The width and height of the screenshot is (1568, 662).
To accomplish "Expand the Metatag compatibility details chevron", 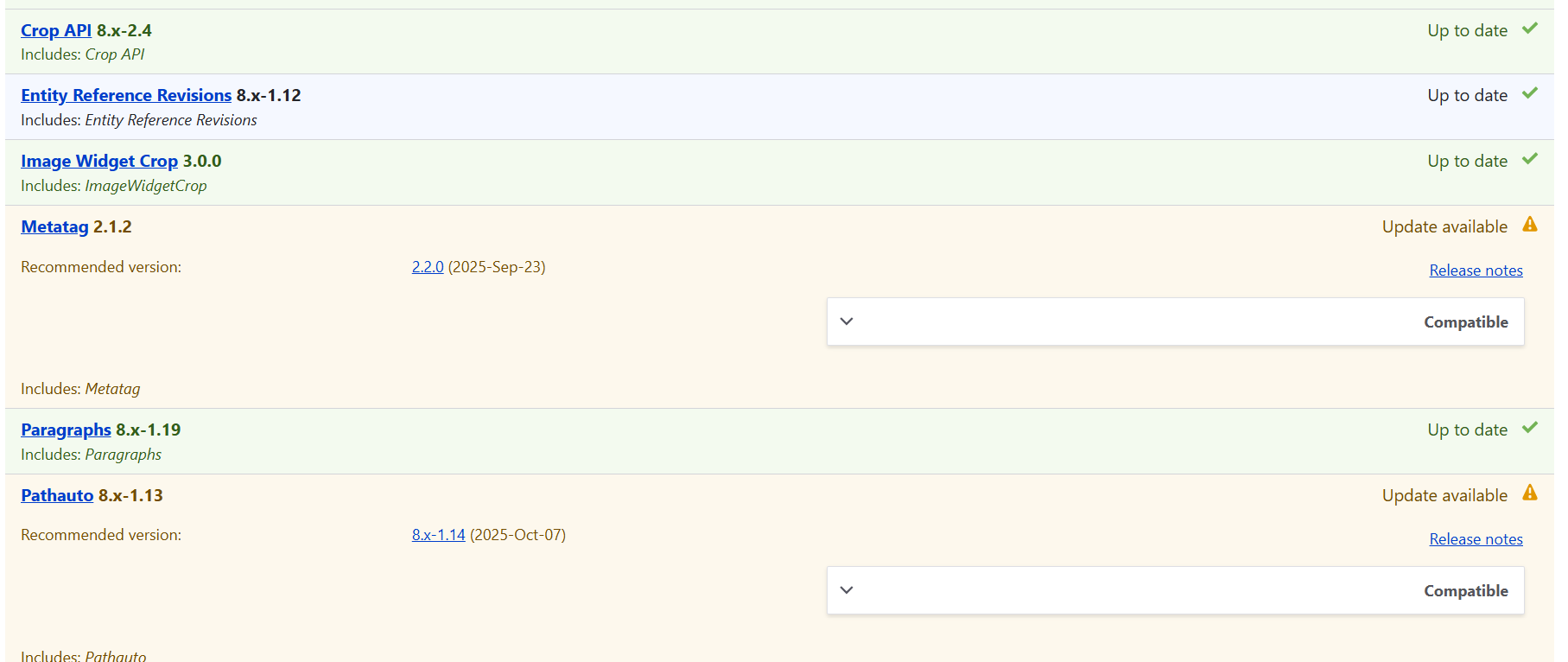I will pos(847,321).
